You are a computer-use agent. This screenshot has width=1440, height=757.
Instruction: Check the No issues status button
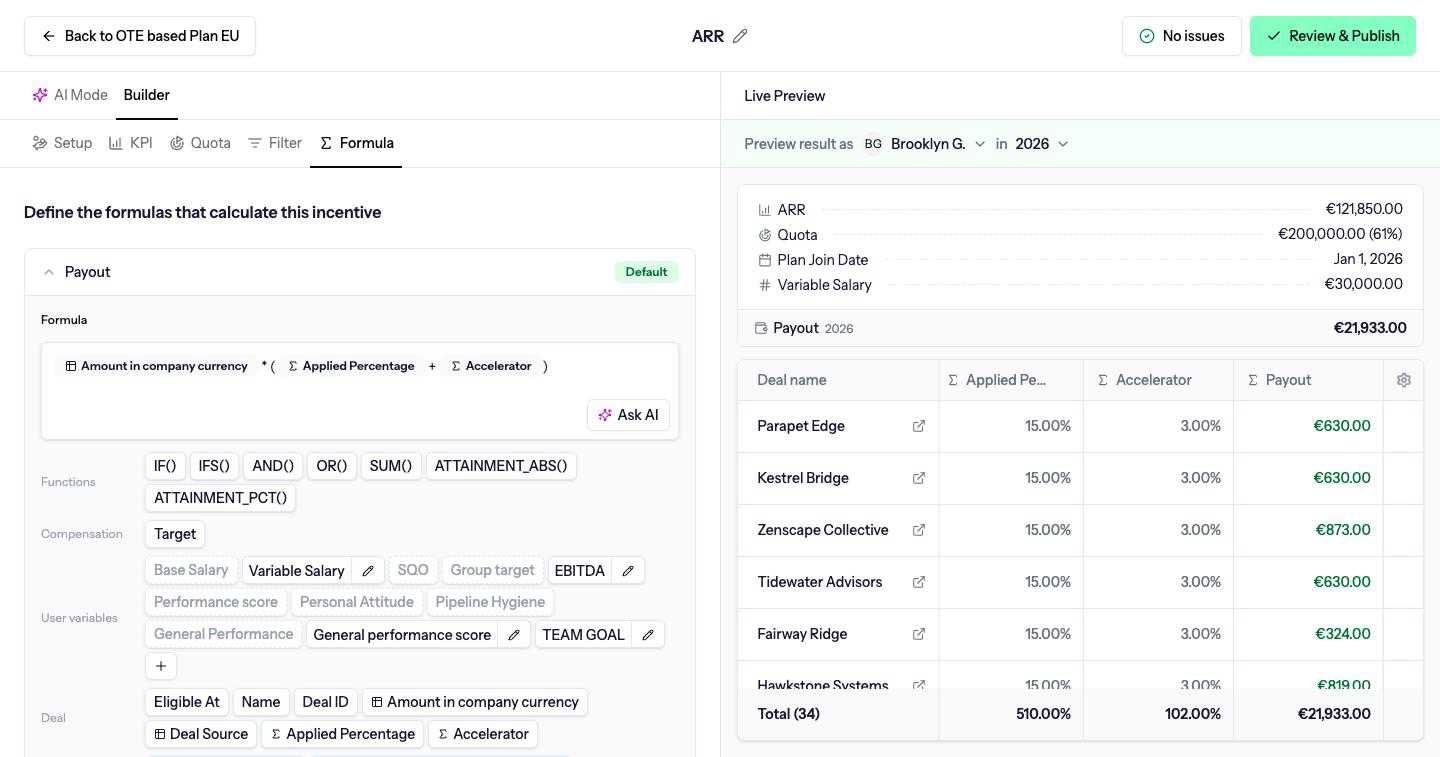(x=1182, y=36)
